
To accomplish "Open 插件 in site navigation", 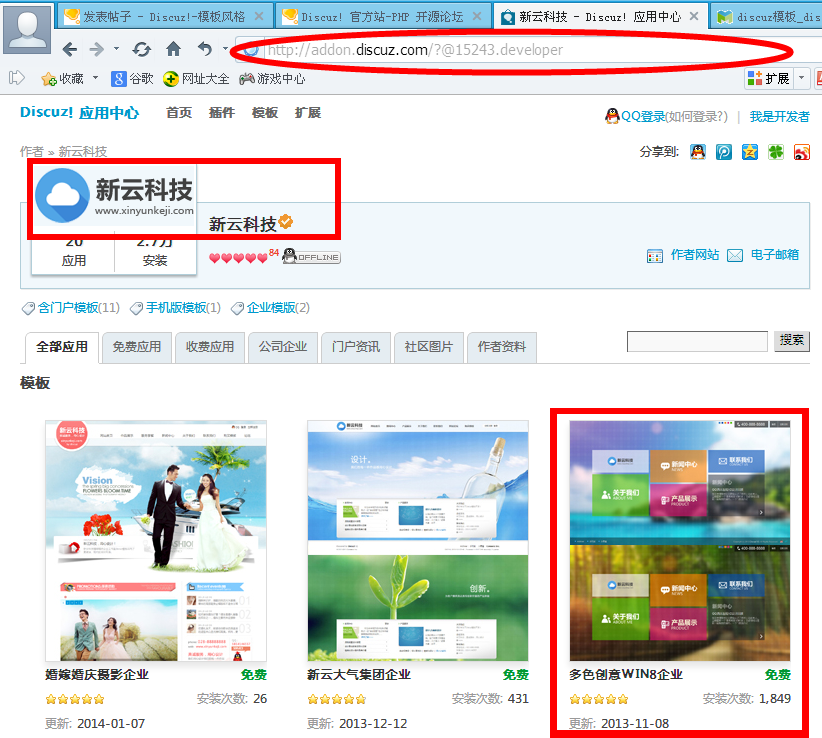I will [222, 113].
